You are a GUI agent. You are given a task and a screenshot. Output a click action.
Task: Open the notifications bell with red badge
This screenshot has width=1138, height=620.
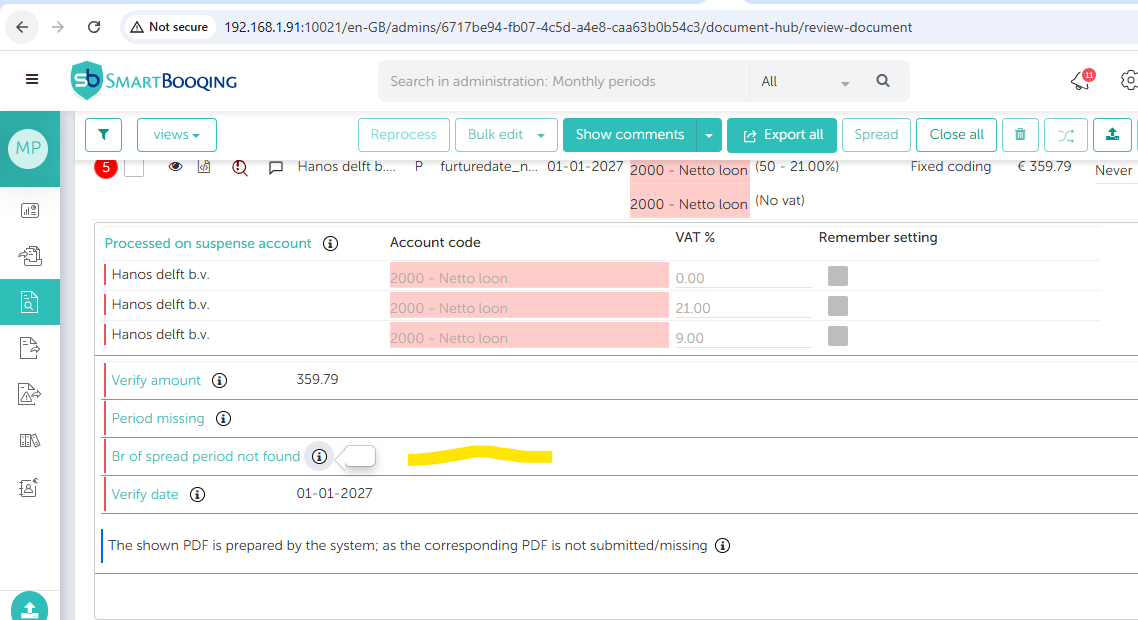click(x=1080, y=81)
